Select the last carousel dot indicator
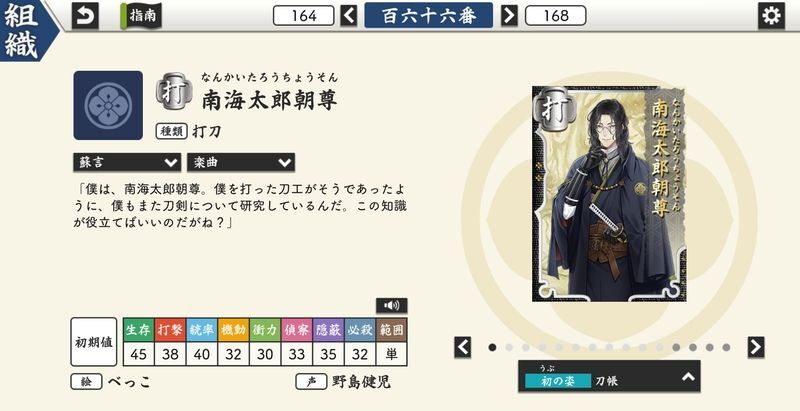This screenshot has width=800, height=411. pyautogui.click(x=726, y=347)
